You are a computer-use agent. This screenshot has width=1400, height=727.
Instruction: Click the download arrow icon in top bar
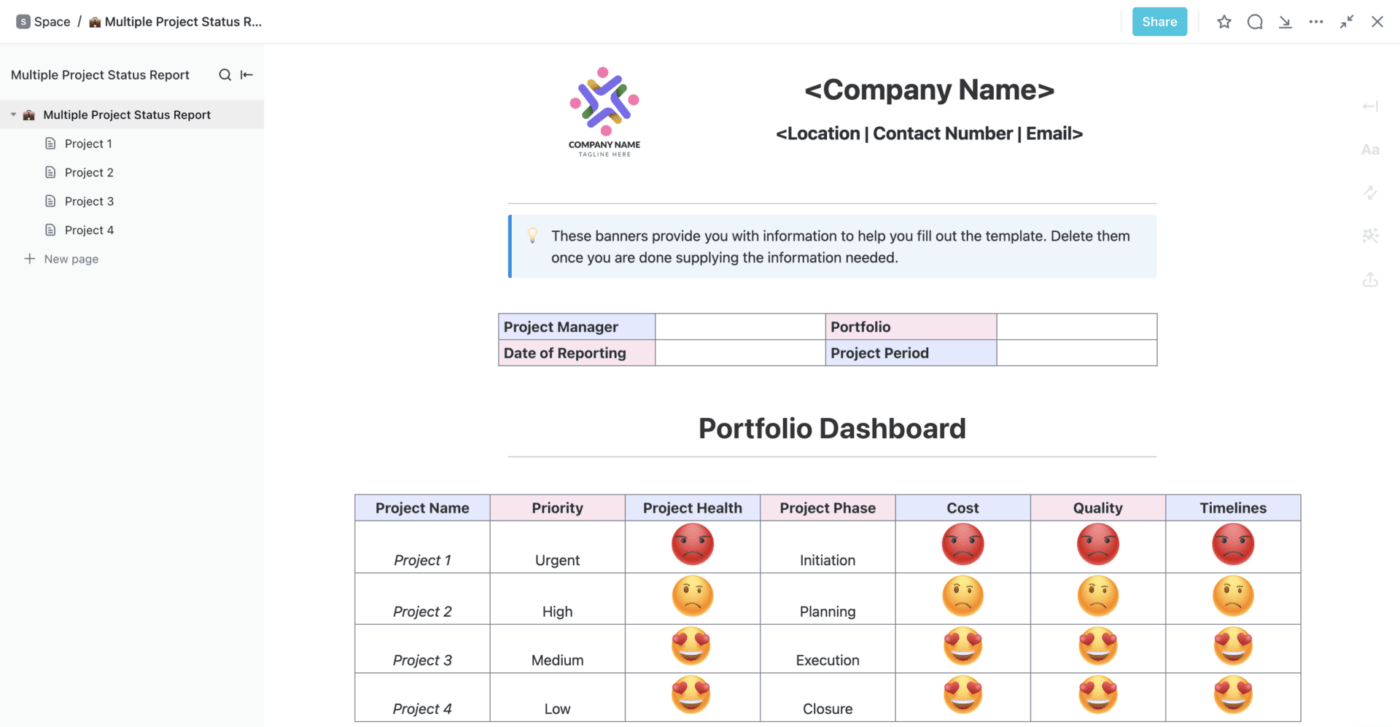(1285, 22)
